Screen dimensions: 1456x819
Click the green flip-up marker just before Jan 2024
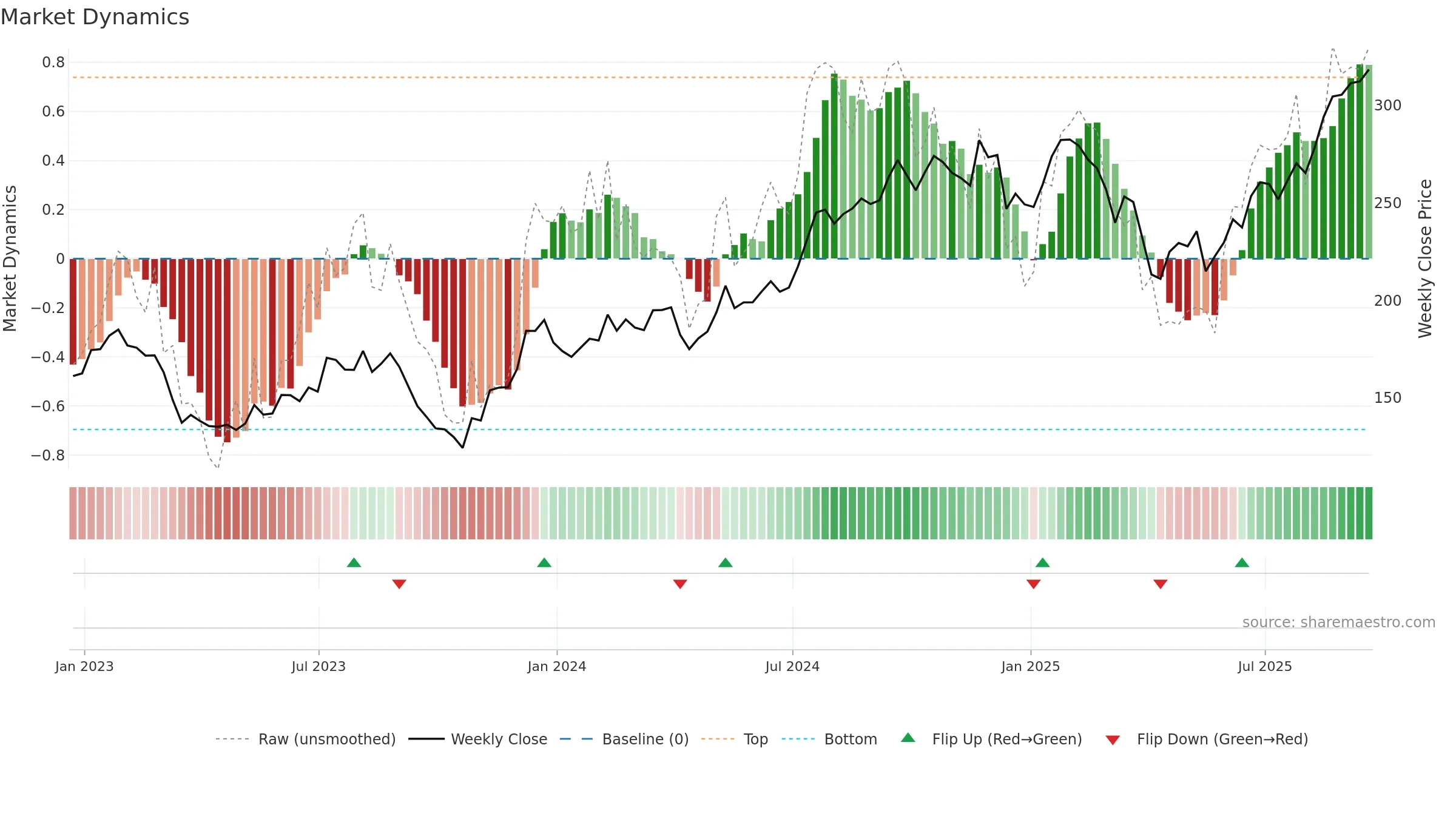click(544, 562)
